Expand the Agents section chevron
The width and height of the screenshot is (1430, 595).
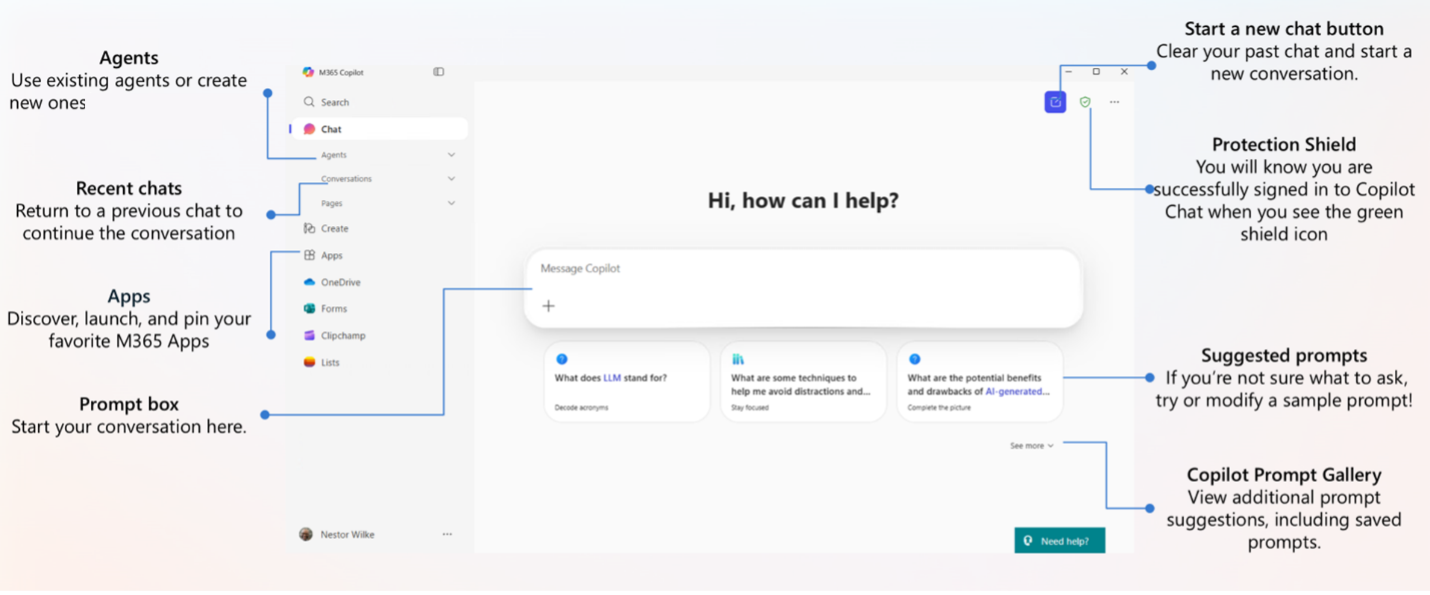[x=451, y=155]
